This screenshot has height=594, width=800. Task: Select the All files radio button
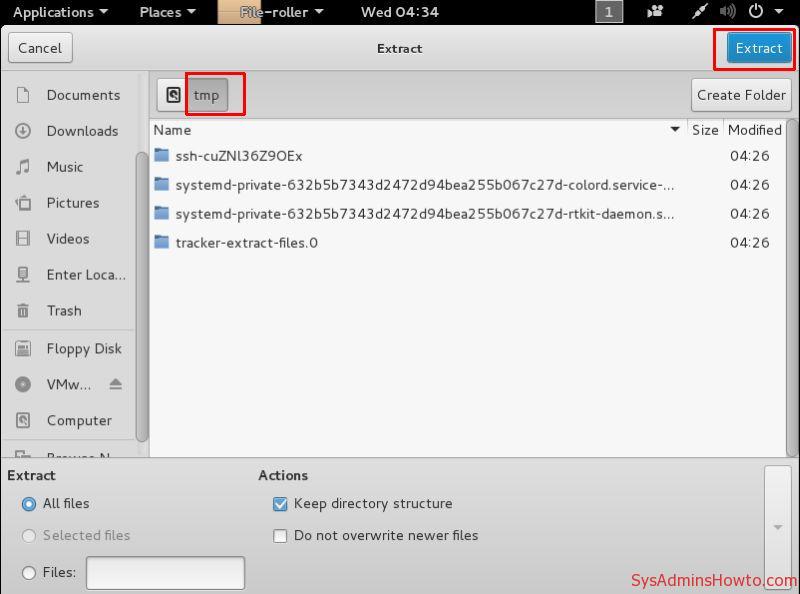pos(29,504)
